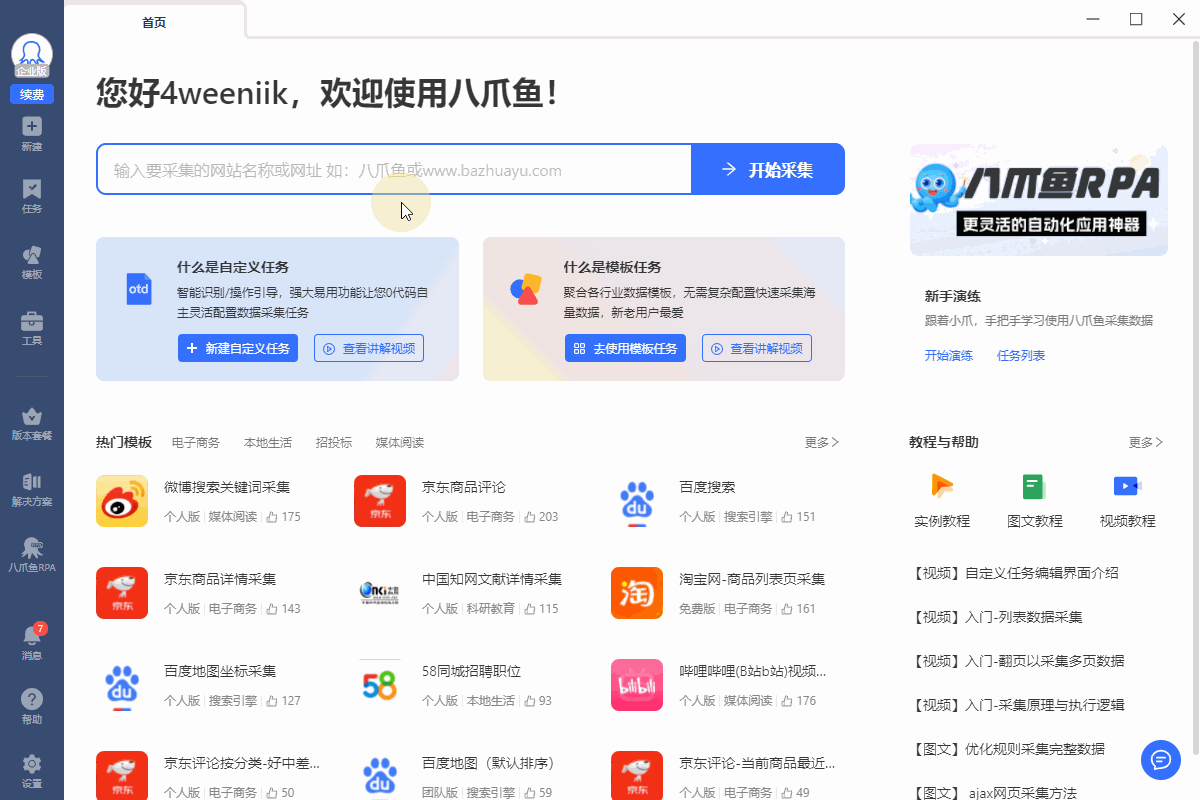Open the 新建 new task sidebar icon
The image size is (1200, 800).
[x=32, y=134]
